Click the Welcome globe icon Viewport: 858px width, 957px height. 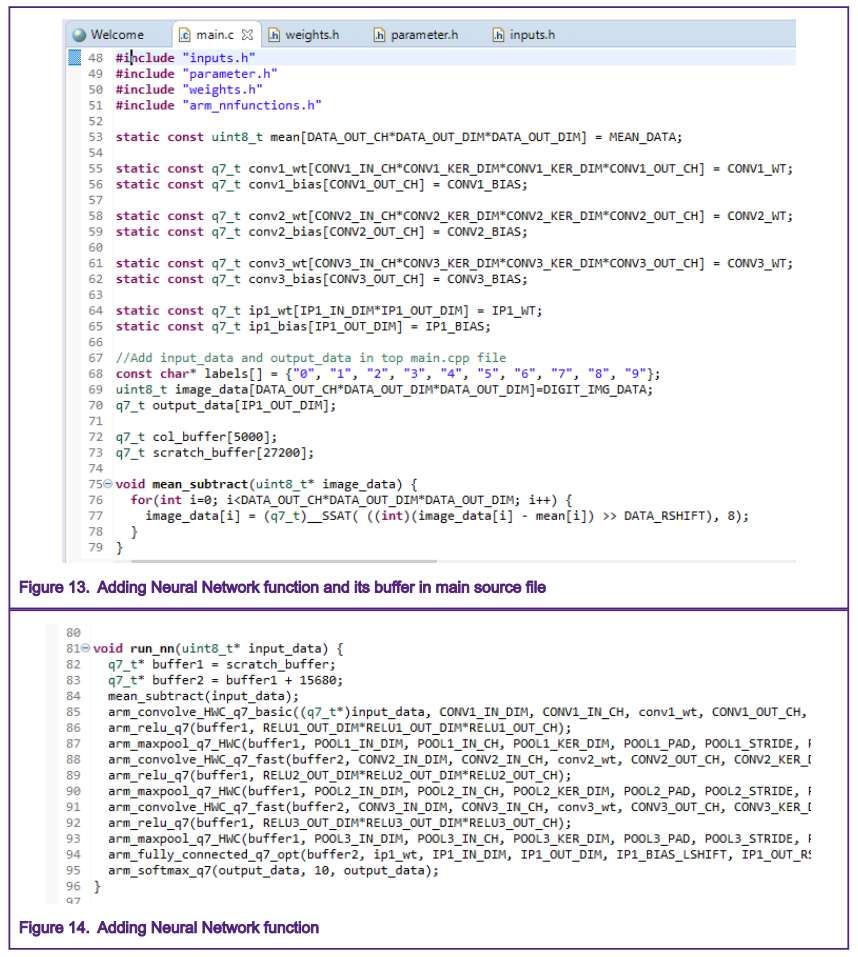click(79, 35)
